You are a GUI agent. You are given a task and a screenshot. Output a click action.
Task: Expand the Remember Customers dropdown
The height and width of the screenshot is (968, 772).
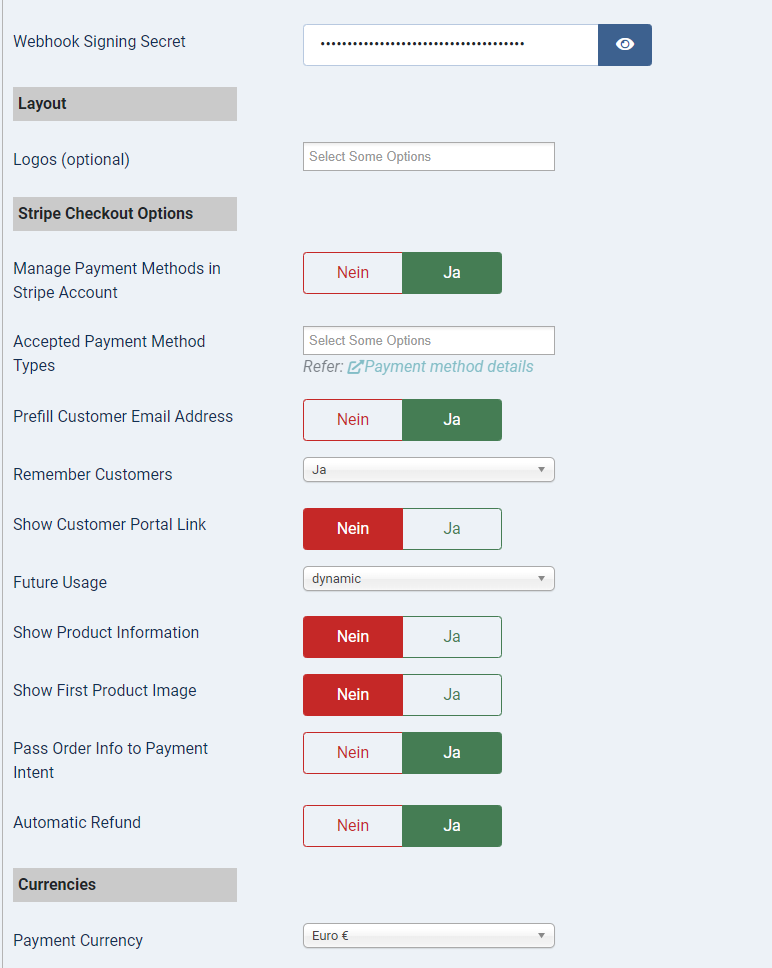pos(428,470)
